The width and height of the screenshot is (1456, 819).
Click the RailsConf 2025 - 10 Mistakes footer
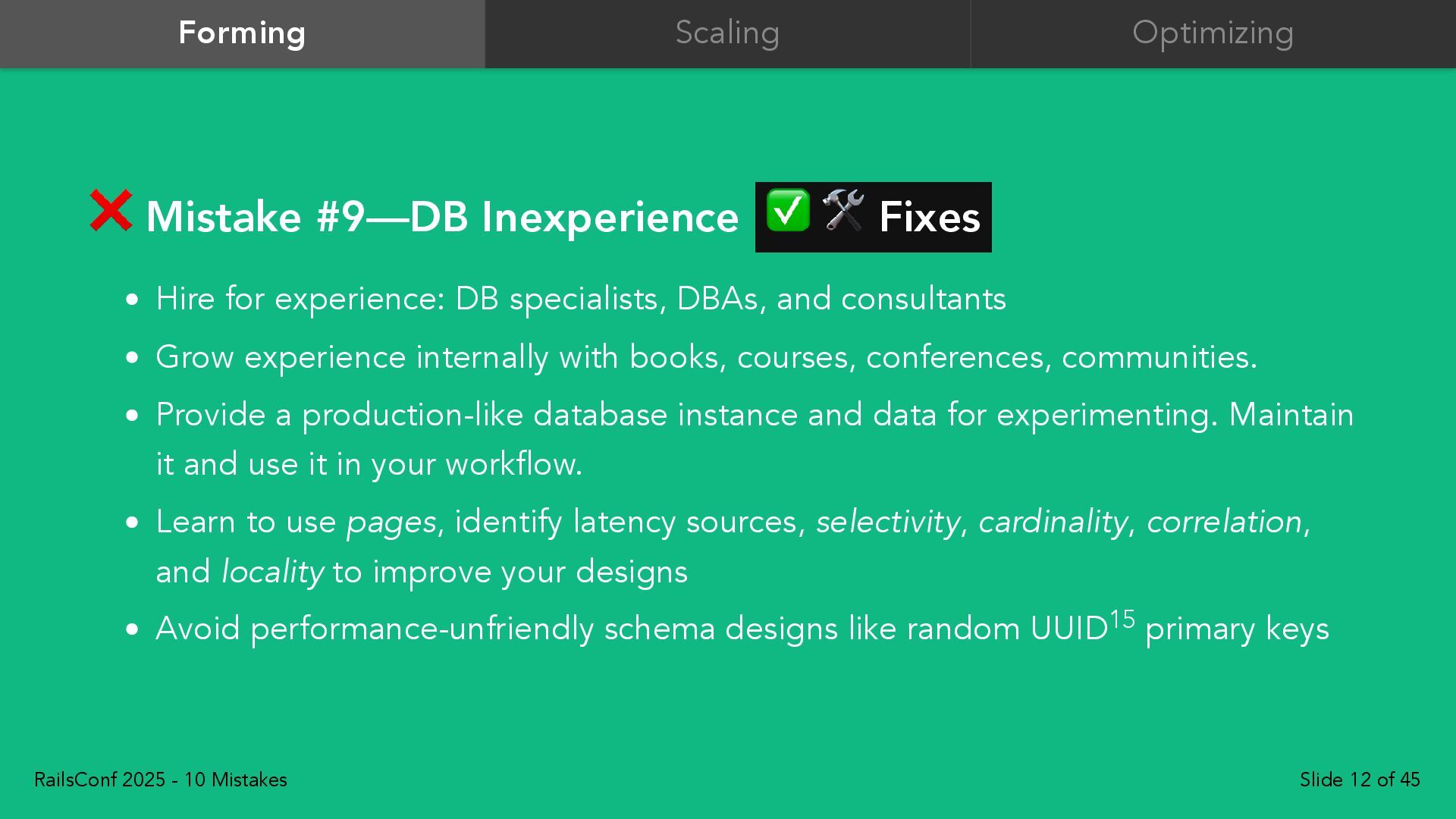click(161, 780)
